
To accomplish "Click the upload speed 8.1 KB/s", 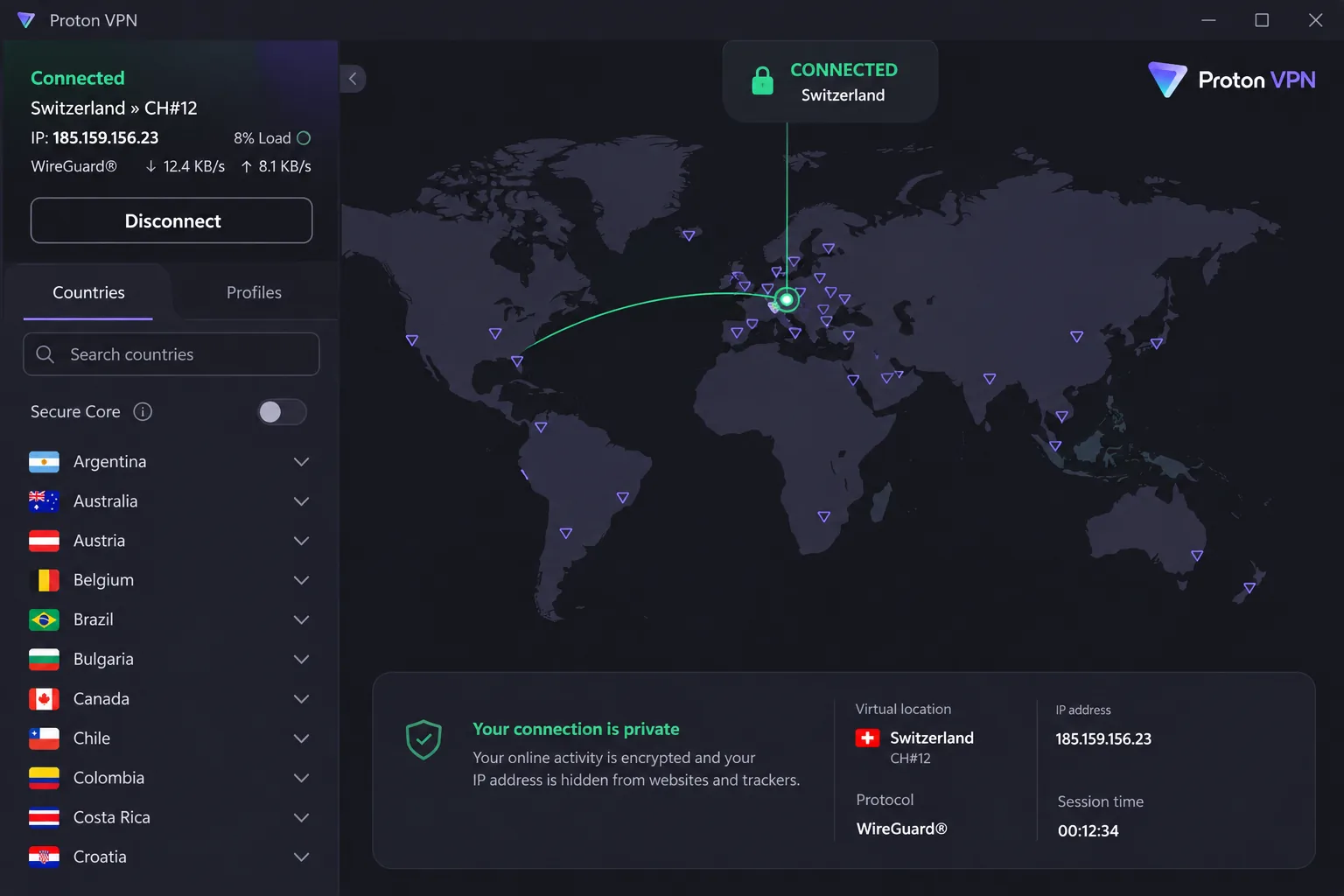I will [276, 166].
